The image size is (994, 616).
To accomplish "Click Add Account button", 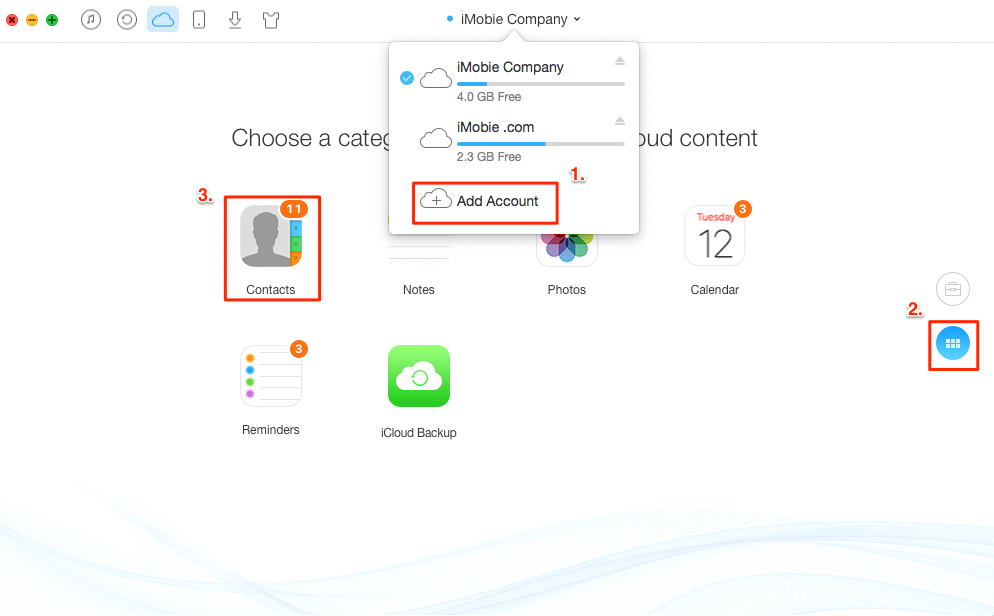I will pyautogui.click(x=485, y=201).
